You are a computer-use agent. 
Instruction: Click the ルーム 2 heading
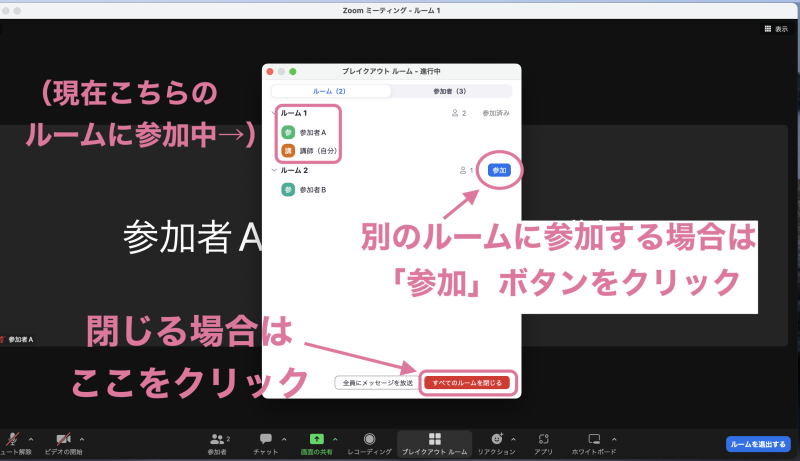coord(294,170)
